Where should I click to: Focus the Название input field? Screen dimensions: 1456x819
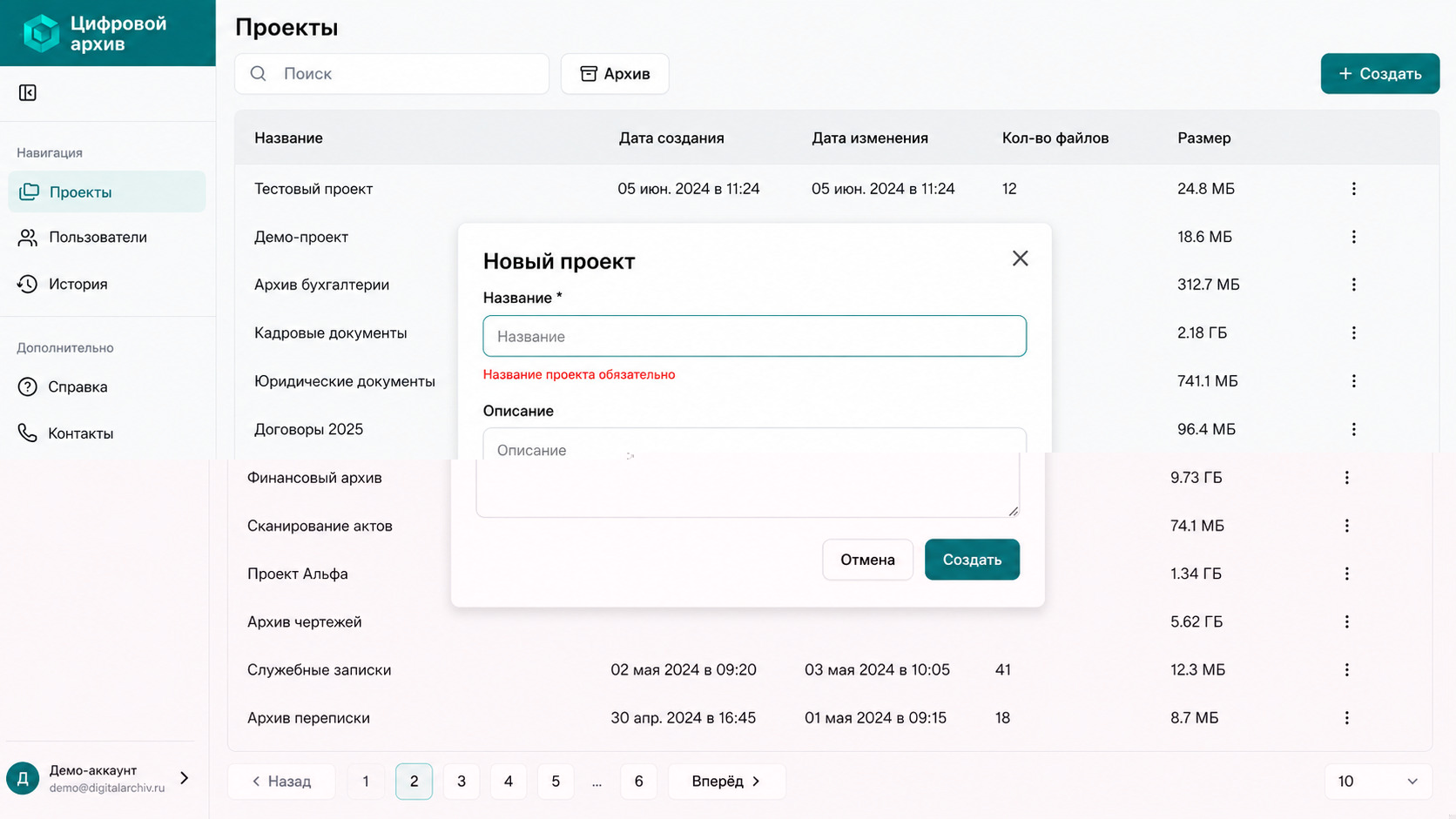[754, 336]
